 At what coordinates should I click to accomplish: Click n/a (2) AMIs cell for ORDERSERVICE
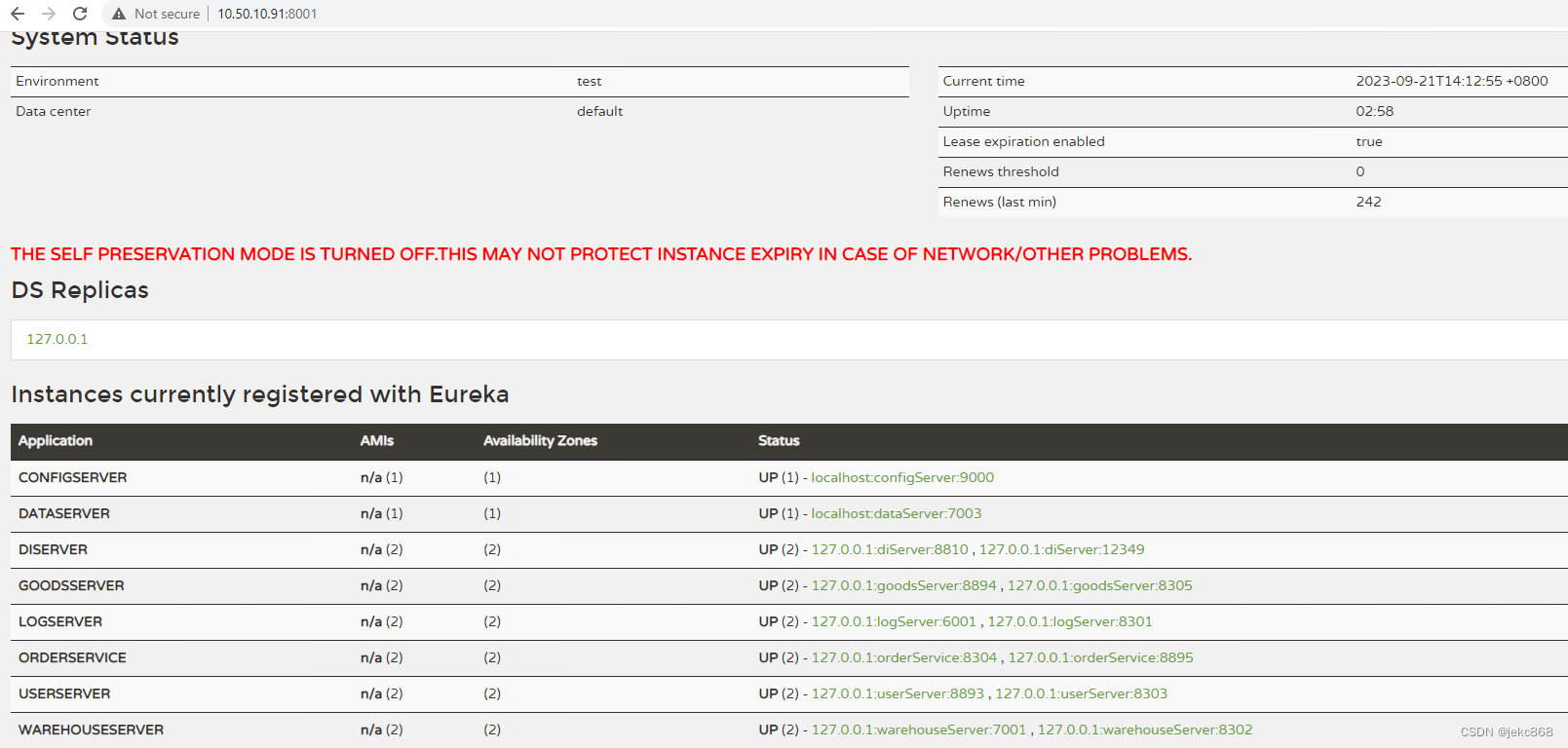(x=381, y=657)
